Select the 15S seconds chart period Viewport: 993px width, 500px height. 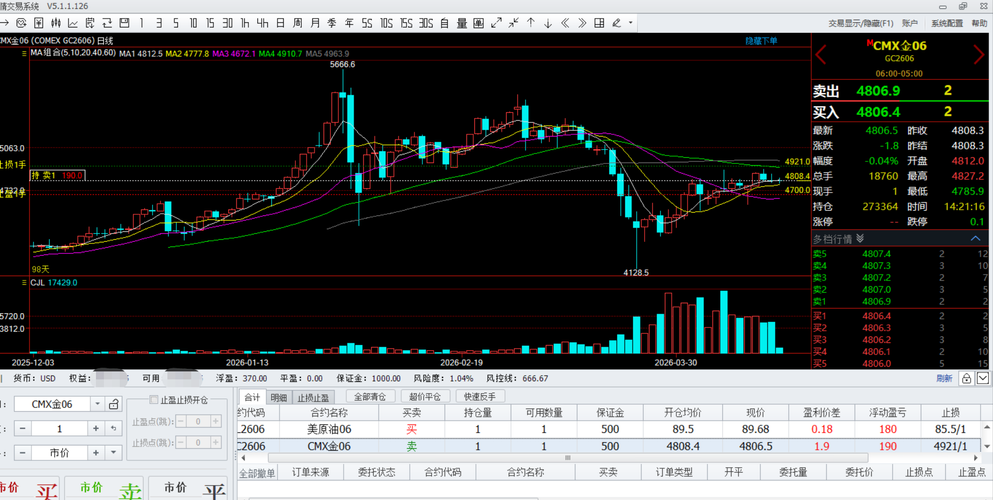click(407, 23)
